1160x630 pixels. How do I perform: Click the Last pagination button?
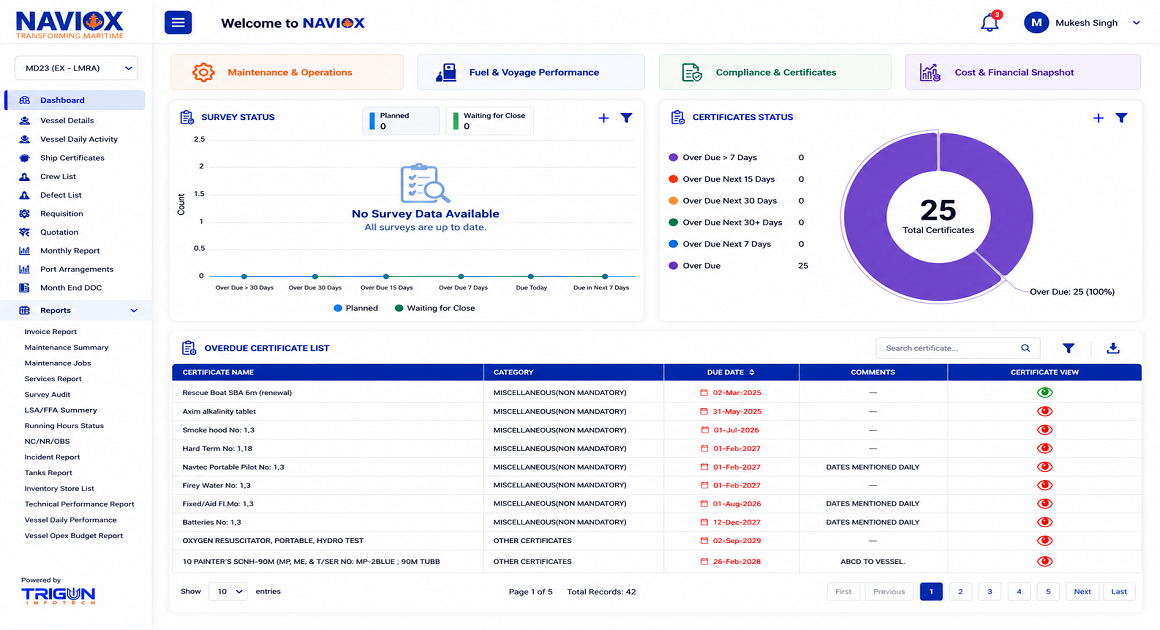[x=1119, y=592]
